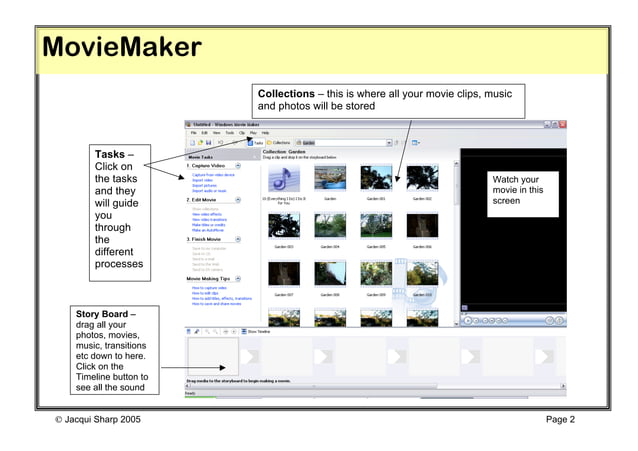This screenshot has height=451, width=638.
Task: Collapse the Capture Video section
Action: (x=238, y=166)
